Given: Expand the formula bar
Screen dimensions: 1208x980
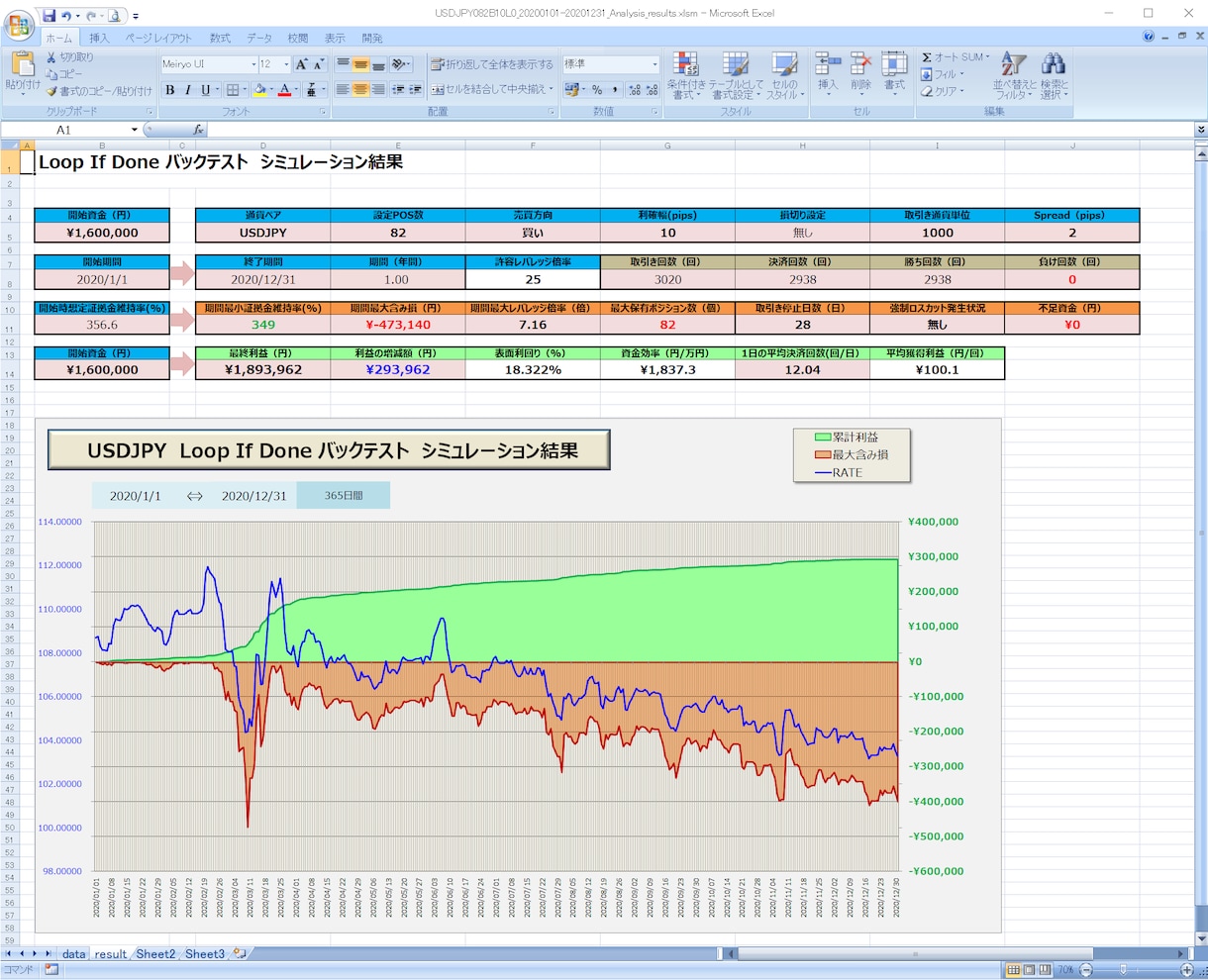Looking at the screenshot, I should coord(1201,130).
